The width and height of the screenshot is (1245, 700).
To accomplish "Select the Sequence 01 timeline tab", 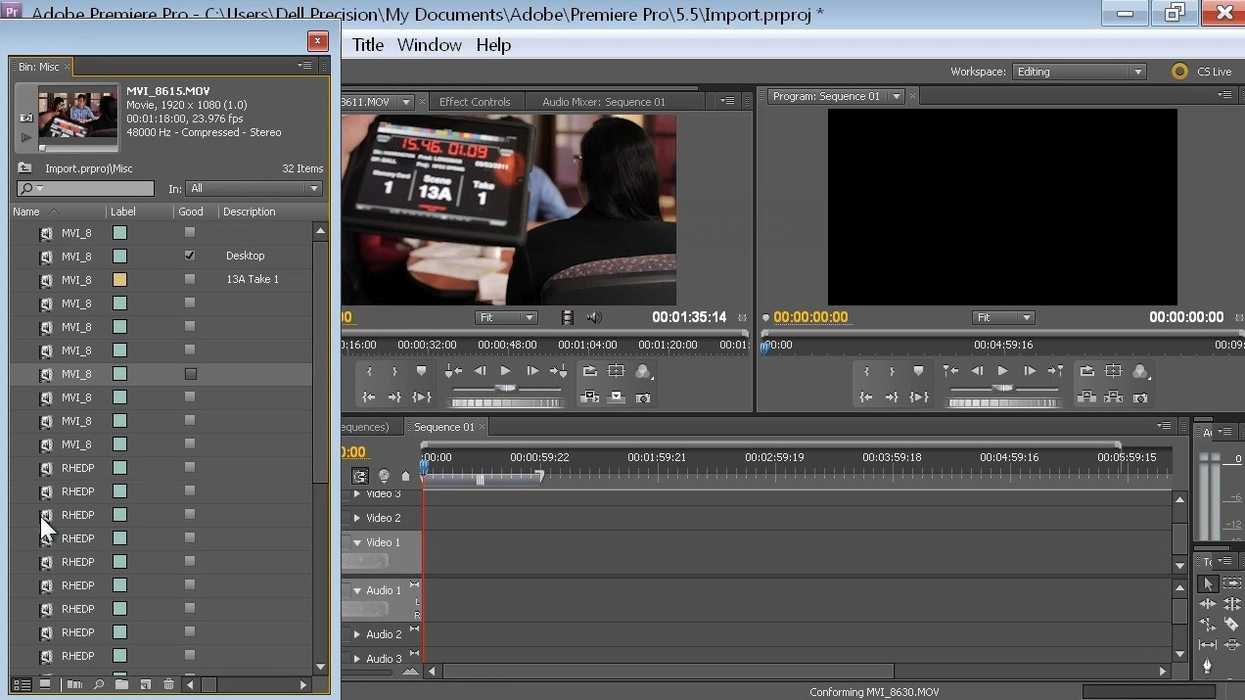I will (x=444, y=427).
